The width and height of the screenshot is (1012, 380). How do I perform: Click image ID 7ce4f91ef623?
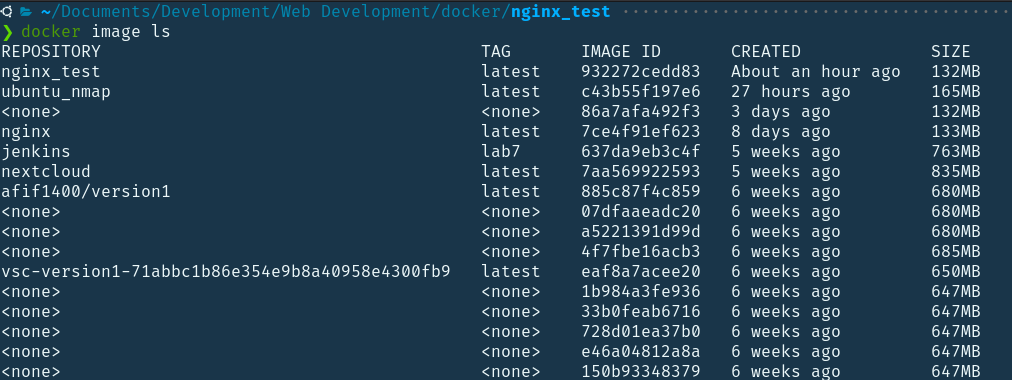point(641,132)
